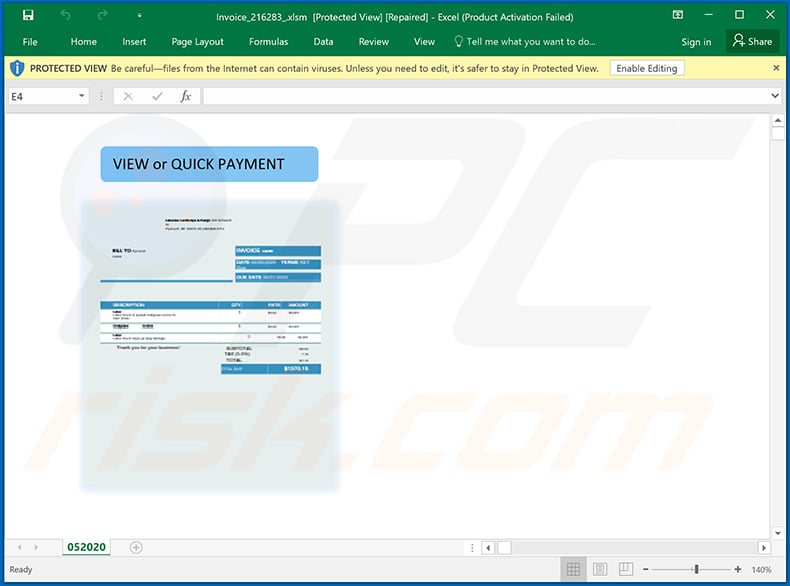Open the Data ribbon tab
This screenshot has height=586, width=790.
323,42
